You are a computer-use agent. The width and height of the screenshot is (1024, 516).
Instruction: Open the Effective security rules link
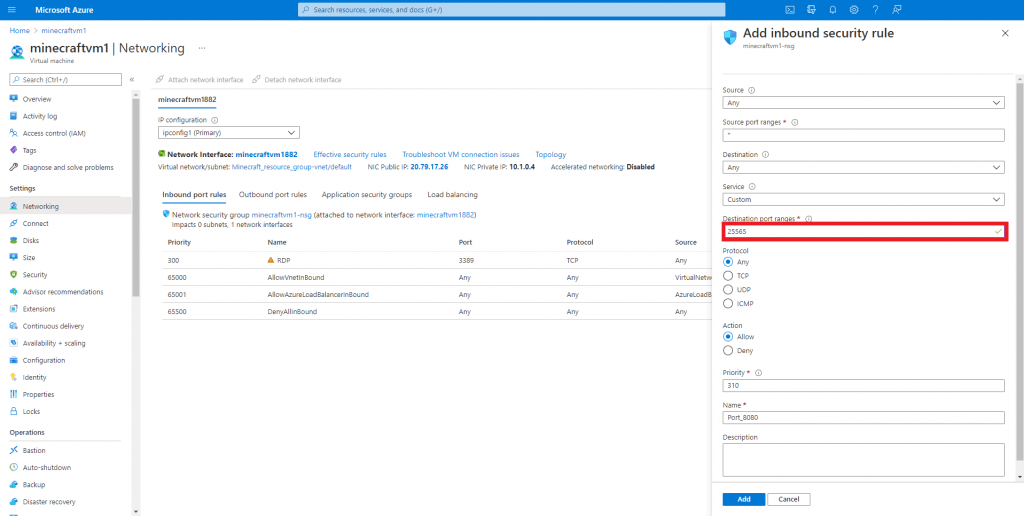pos(350,155)
